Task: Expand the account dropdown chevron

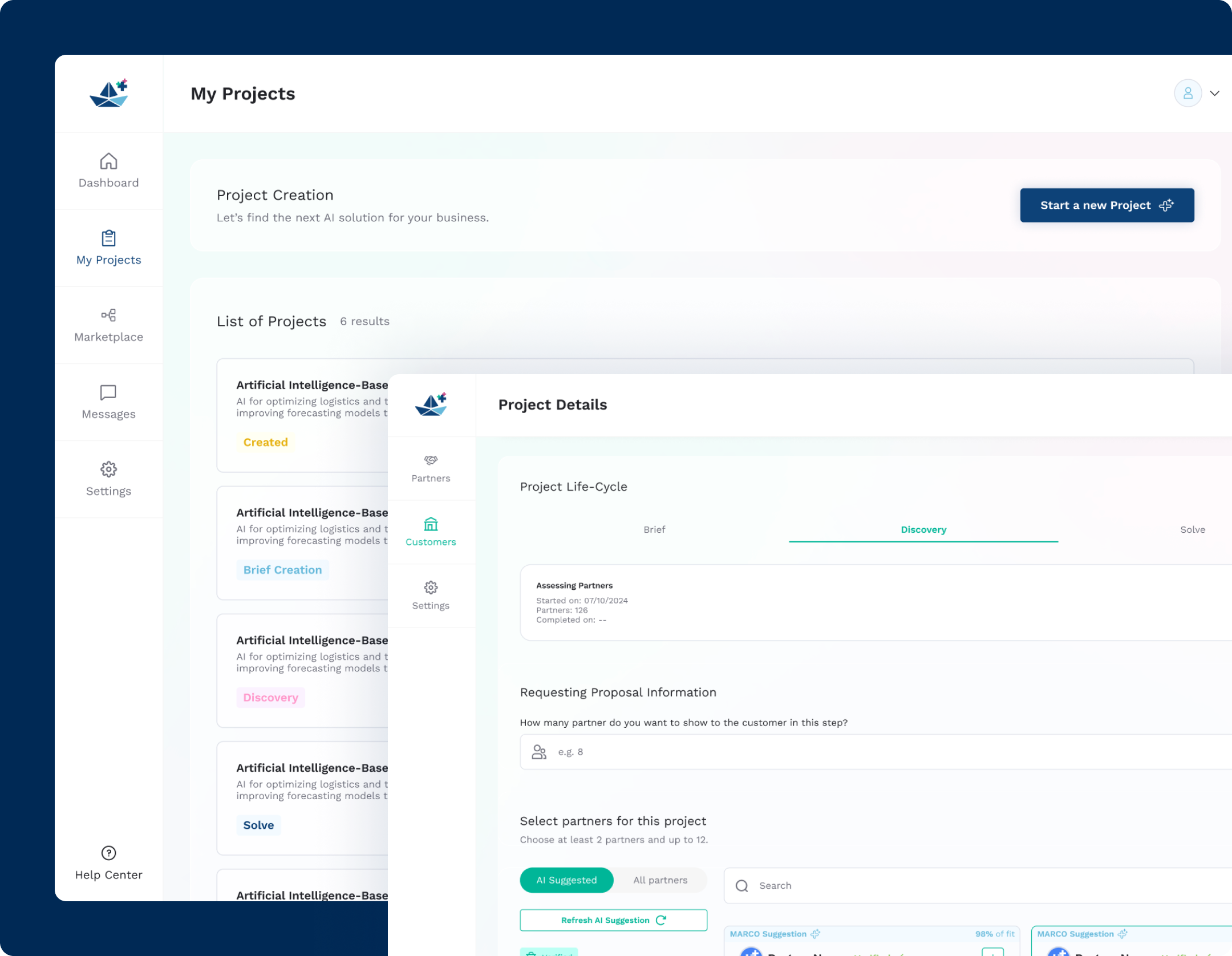Action: 1215,94
